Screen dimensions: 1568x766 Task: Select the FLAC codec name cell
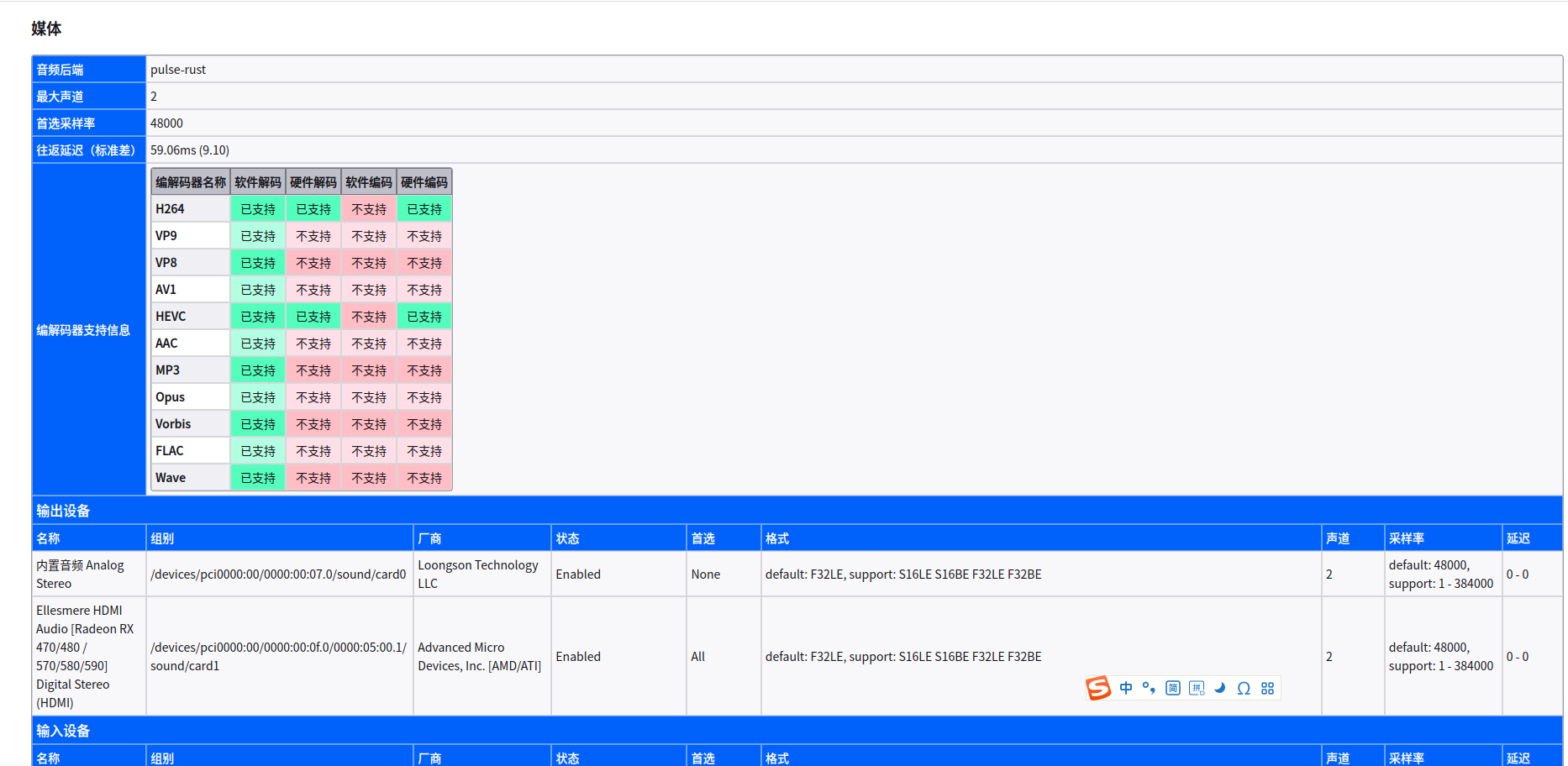click(191, 451)
